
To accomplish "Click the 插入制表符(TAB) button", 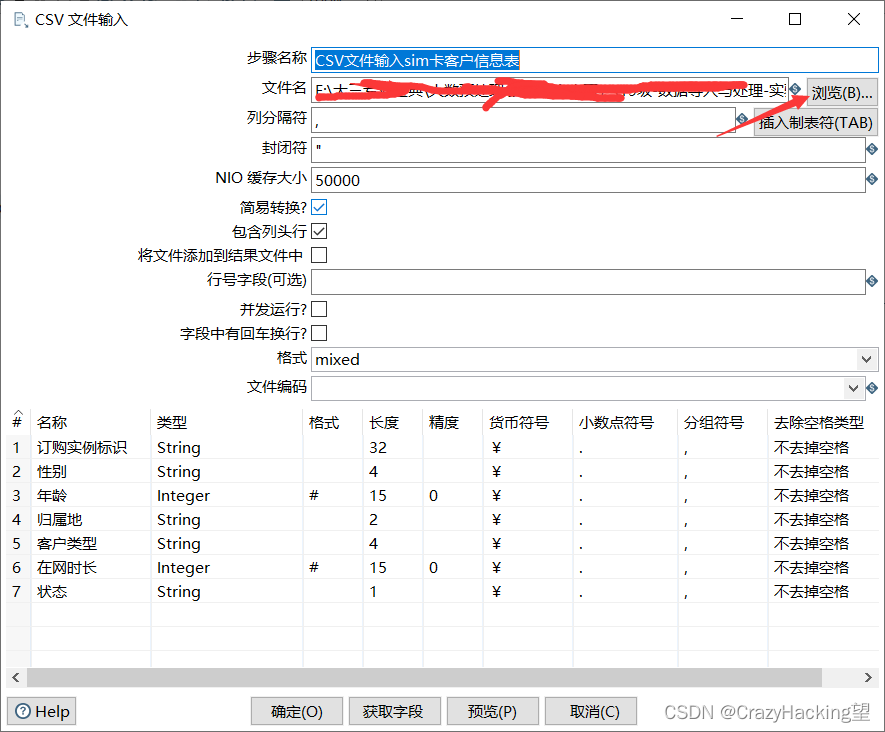I will tap(816, 122).
